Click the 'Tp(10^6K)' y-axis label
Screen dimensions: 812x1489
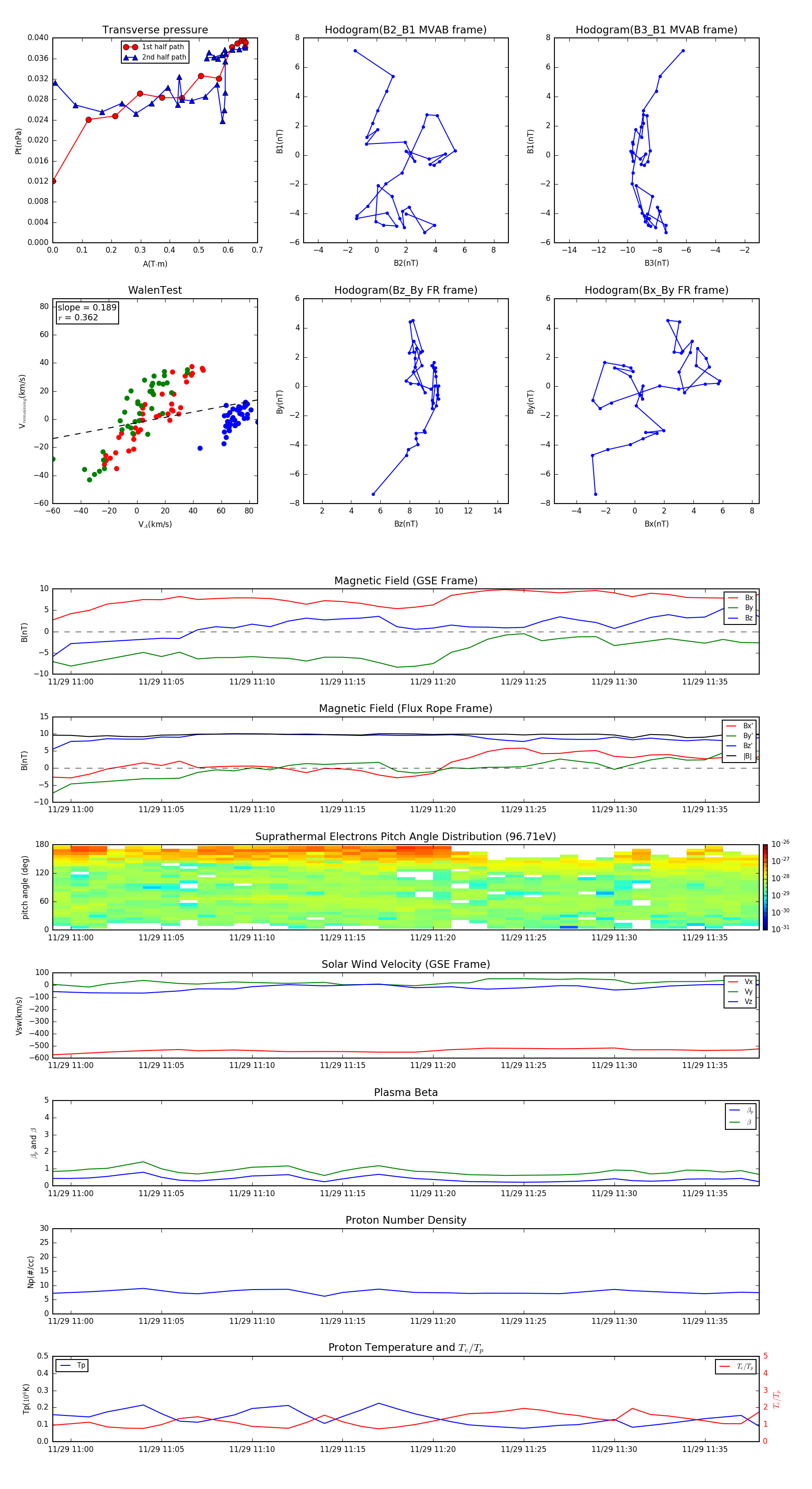pyautogui.click(x=26, y=1399)
